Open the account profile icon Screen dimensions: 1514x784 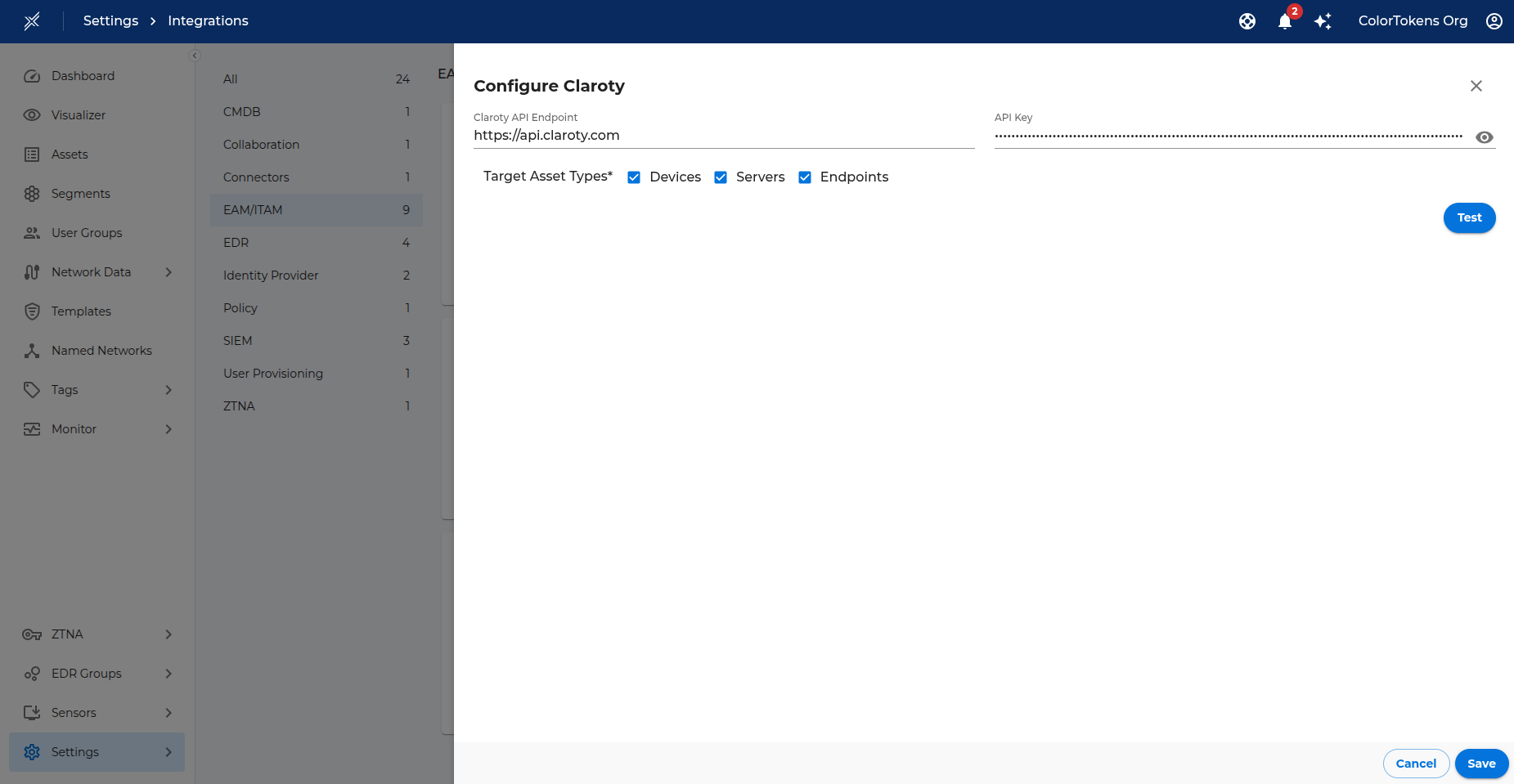(x=1494, y=21)
